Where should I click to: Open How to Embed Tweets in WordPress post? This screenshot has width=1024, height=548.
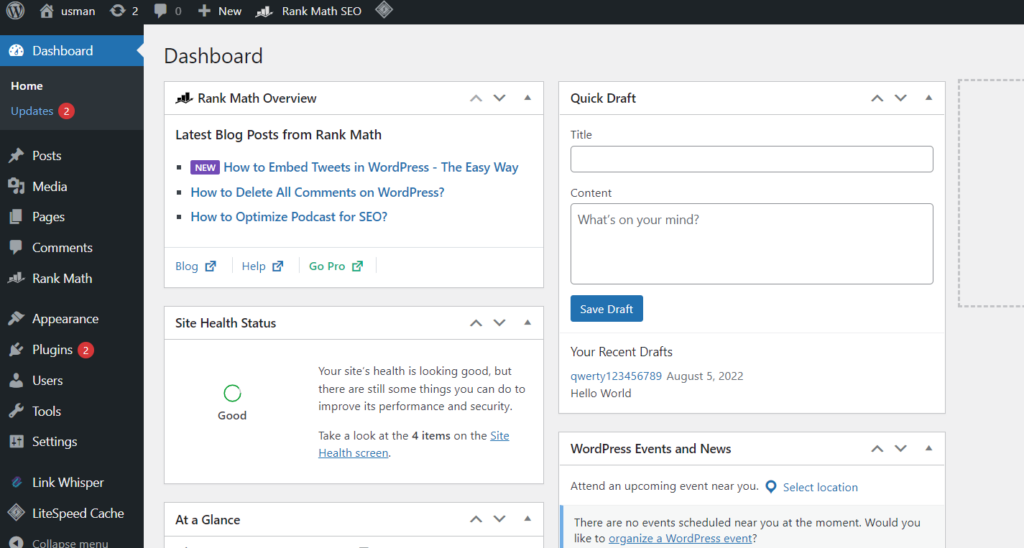tap(371, 167)
